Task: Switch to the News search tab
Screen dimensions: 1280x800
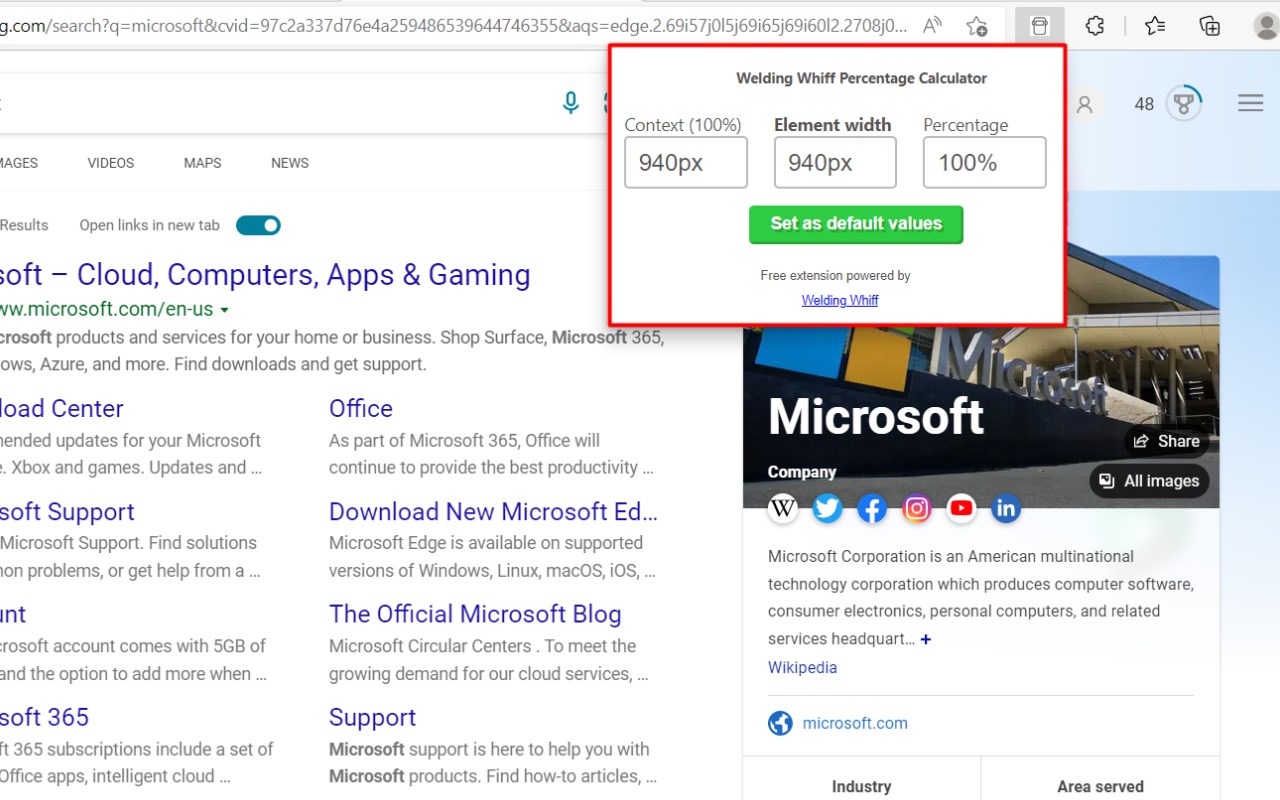Action: [x=290, y=163]
